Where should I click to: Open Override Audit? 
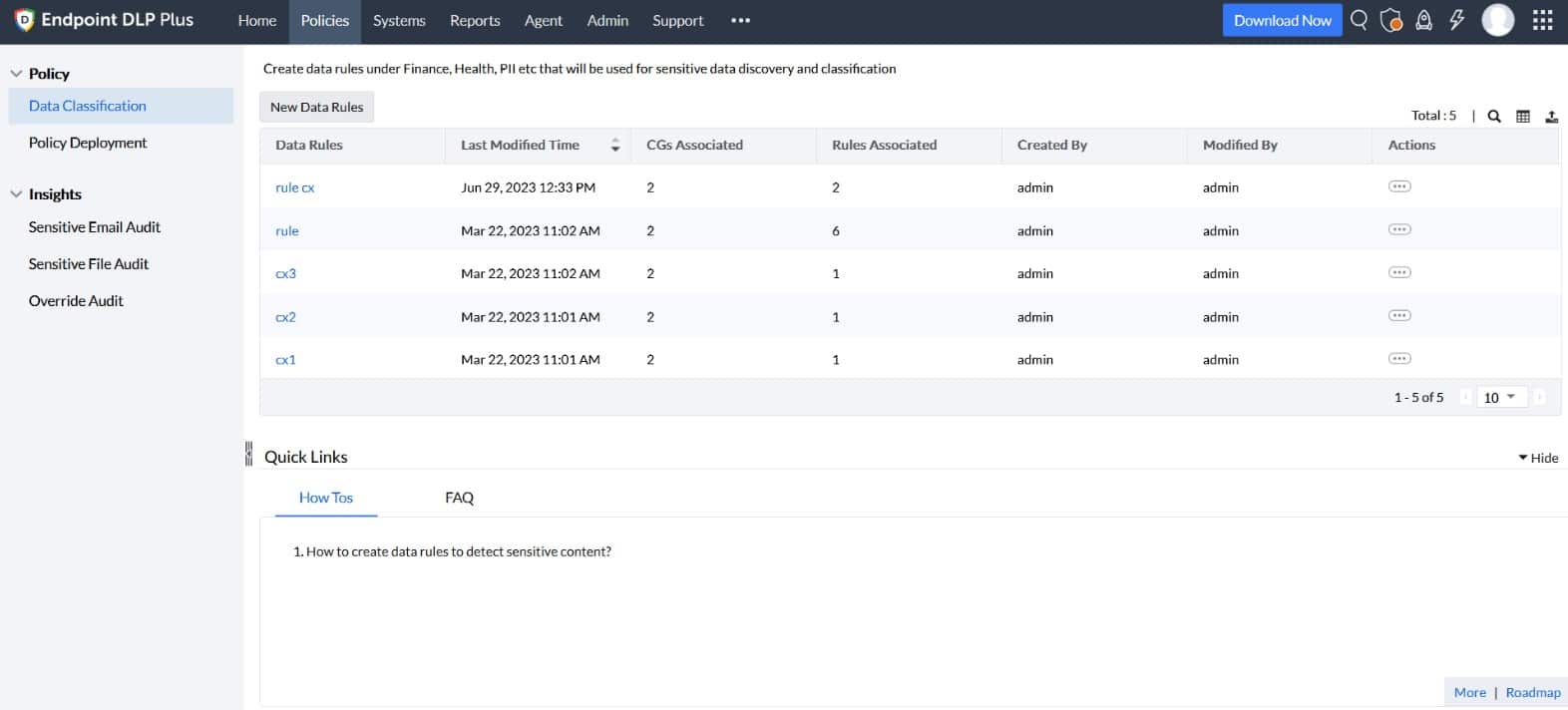pyautogui.click(x=76, y=301)
